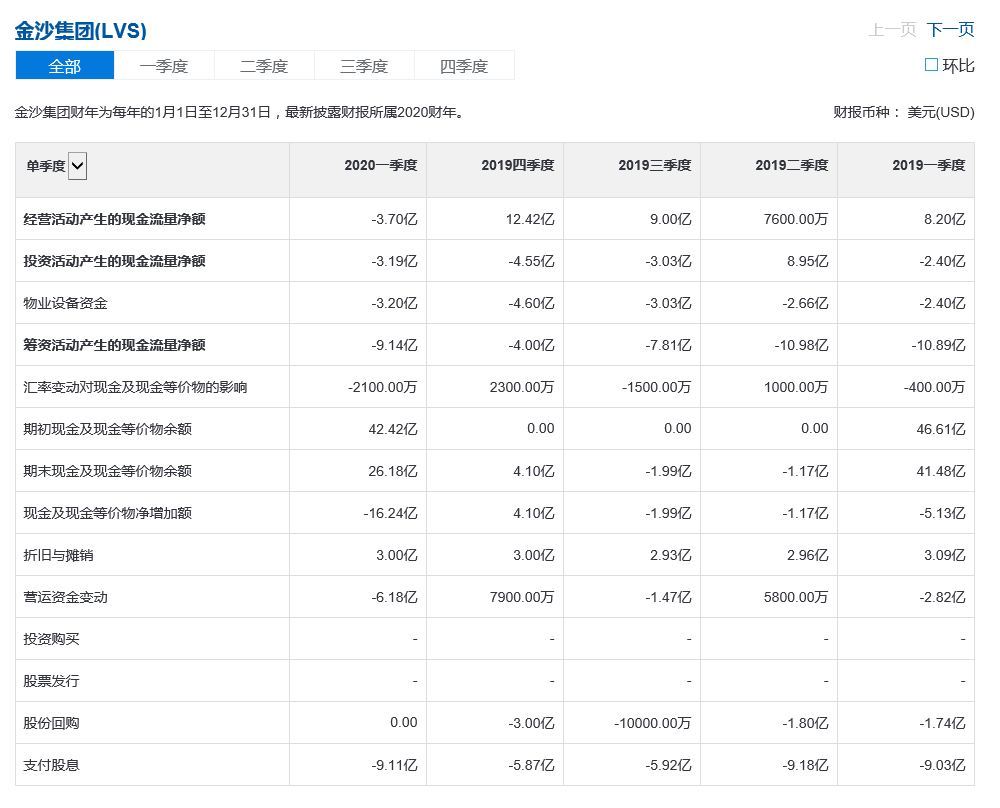The image size is (1000, 808).
Task: Select the 筹资活动产生的现金流量净额 row label
Action: (x=114, y=345)
